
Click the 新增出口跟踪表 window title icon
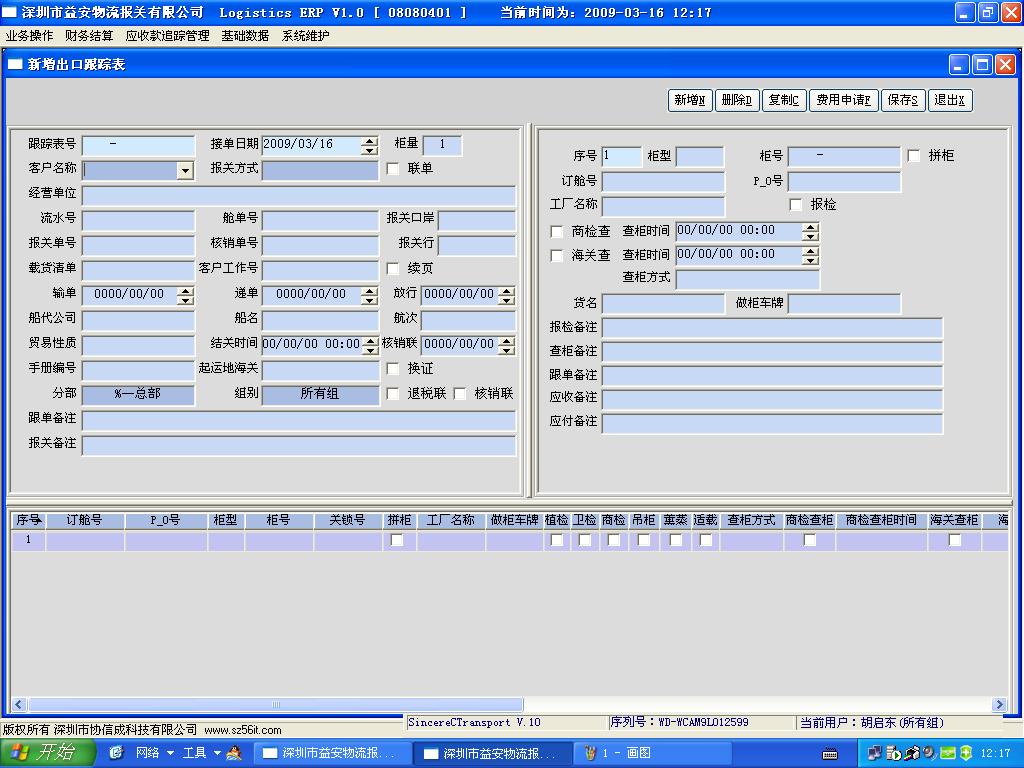tap(15, 65)
